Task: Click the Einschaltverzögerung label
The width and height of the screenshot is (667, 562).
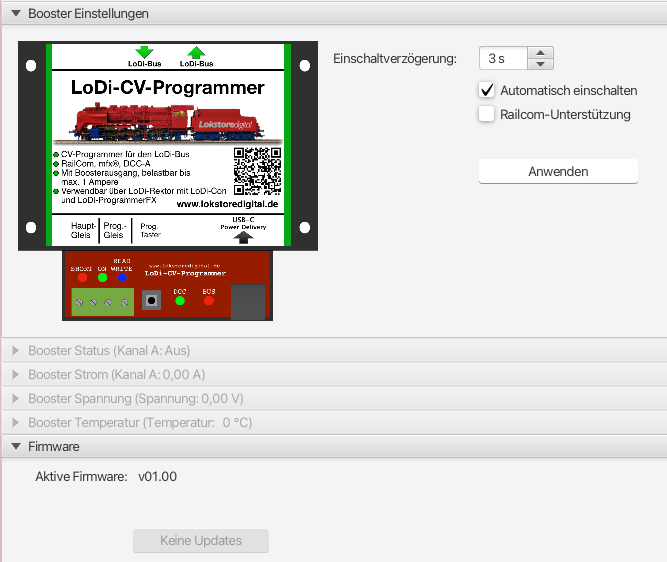Action: [x=395, y=59]
